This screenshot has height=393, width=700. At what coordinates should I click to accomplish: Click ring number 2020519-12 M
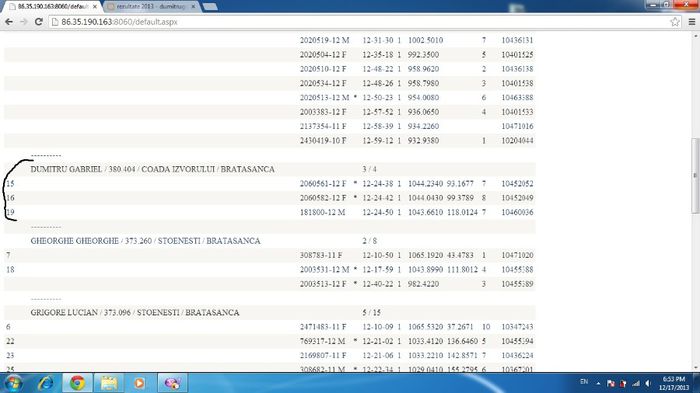click(324, 40)
